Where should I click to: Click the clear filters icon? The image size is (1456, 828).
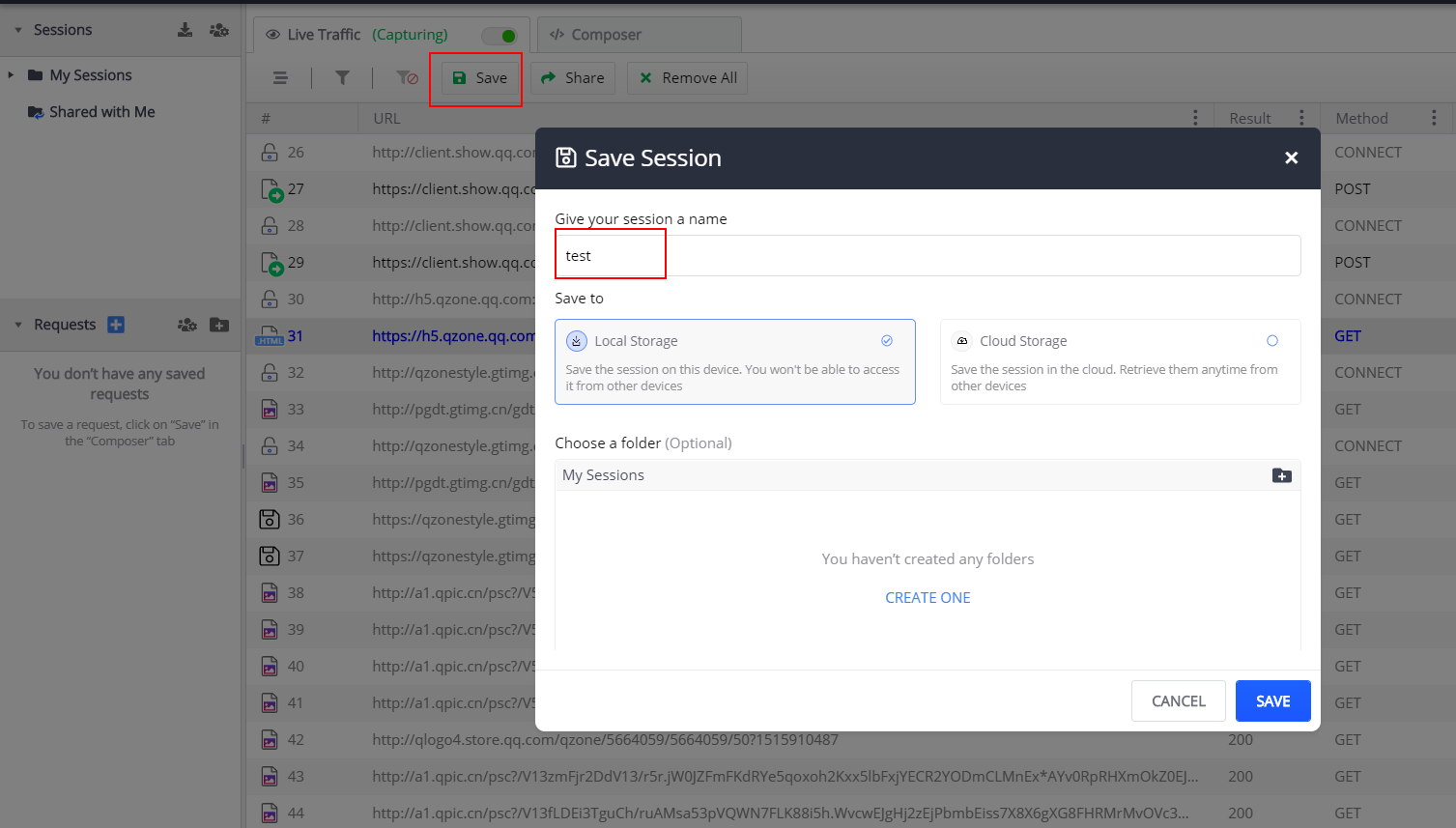point(407,78)
